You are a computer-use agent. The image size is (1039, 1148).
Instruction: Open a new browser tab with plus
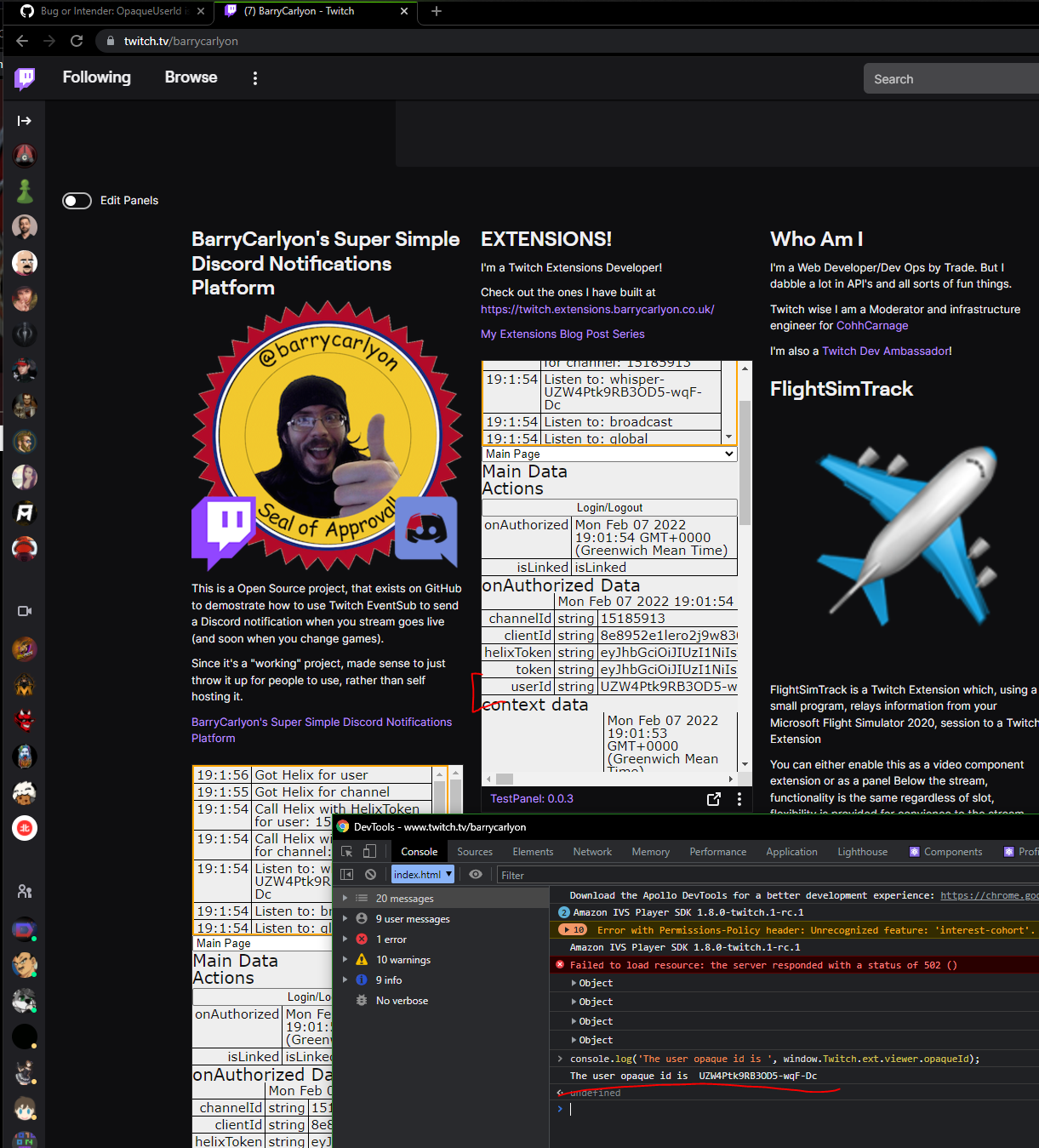pyautogui.click(x=437, y=11)
